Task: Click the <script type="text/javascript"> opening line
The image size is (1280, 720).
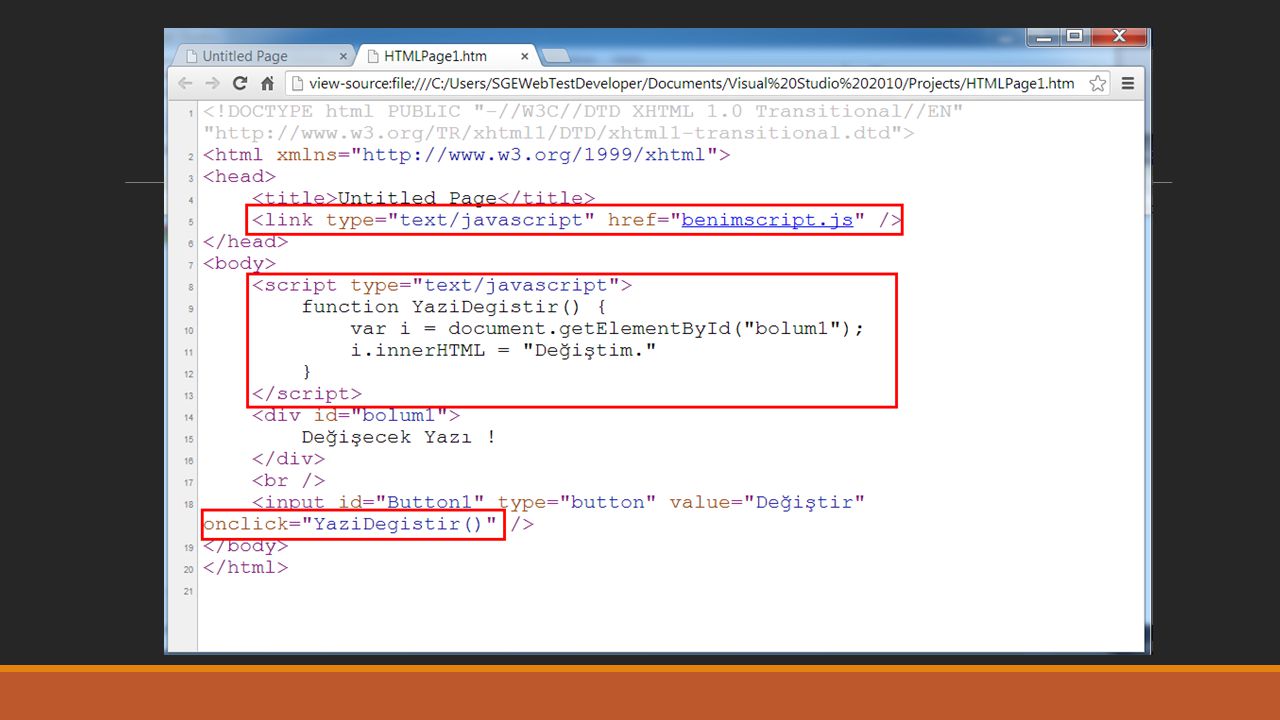Action: tap(441, 285)
